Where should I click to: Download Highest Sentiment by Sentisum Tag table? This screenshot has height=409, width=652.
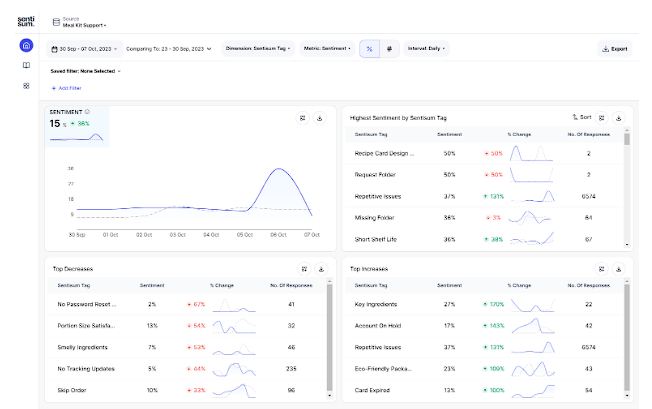pos(619,118)
